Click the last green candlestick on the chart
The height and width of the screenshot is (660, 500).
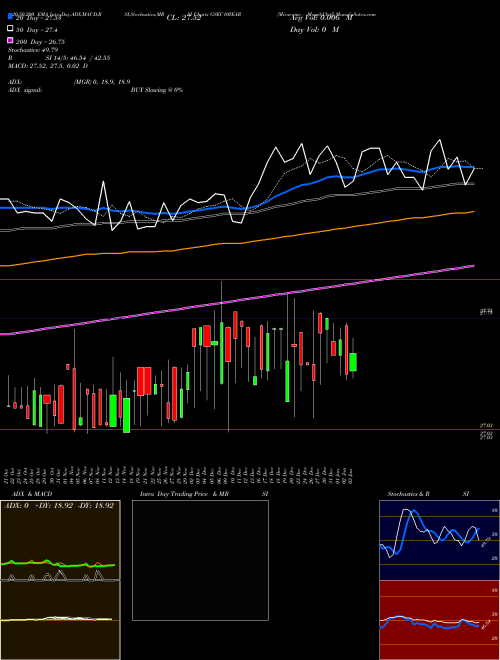coord(353,362)
